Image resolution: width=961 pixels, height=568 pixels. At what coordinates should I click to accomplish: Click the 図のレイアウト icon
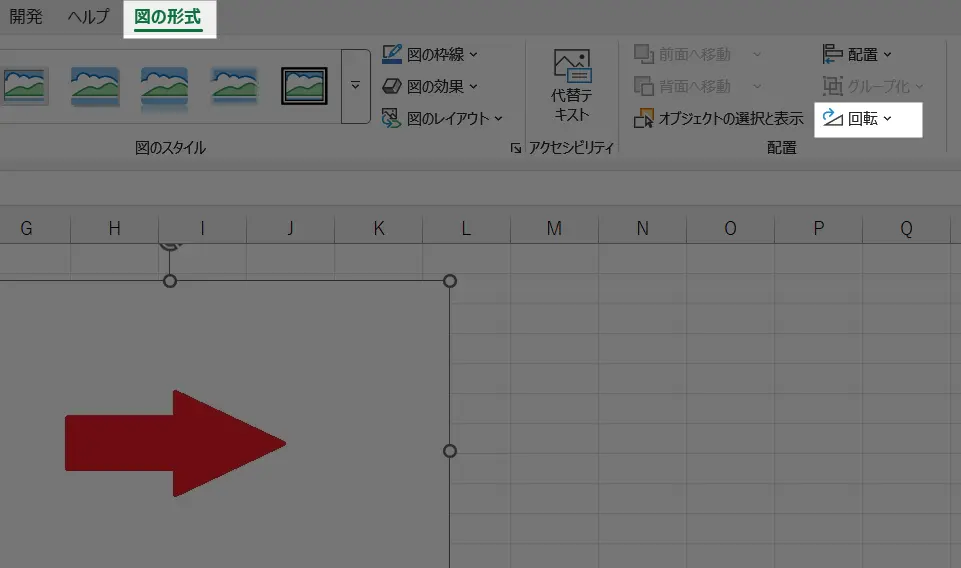pyautogui.click(x=391, y=118)
